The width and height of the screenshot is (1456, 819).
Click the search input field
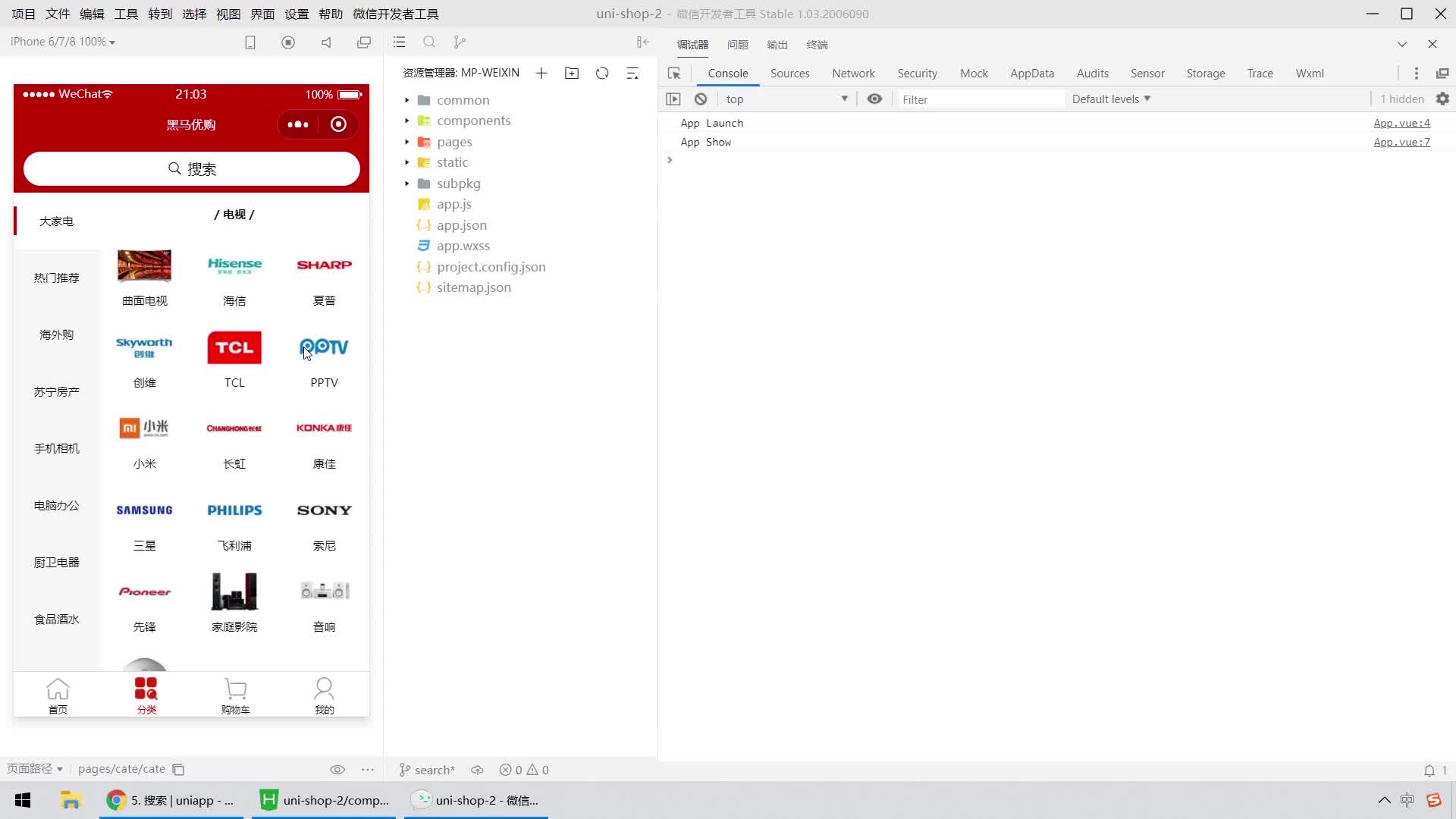point(192,168)
